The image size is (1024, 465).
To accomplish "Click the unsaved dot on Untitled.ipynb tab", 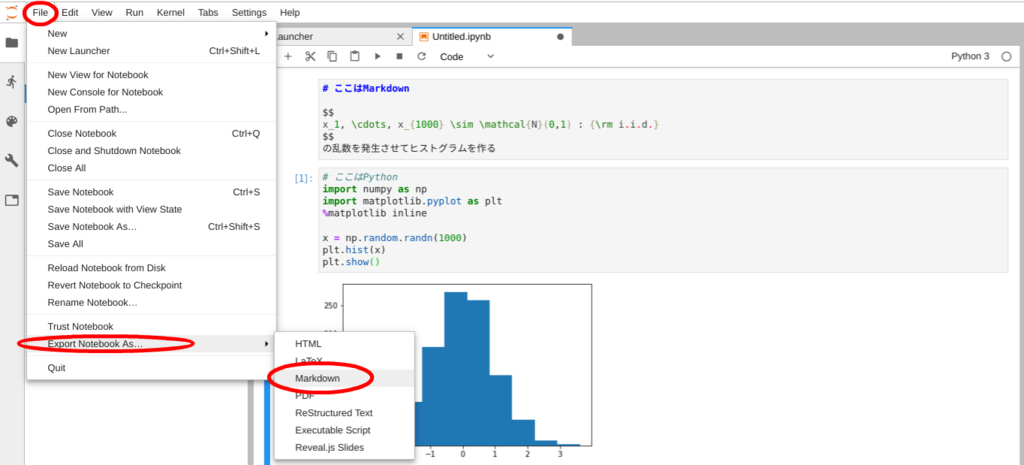I will click(560, 37).
